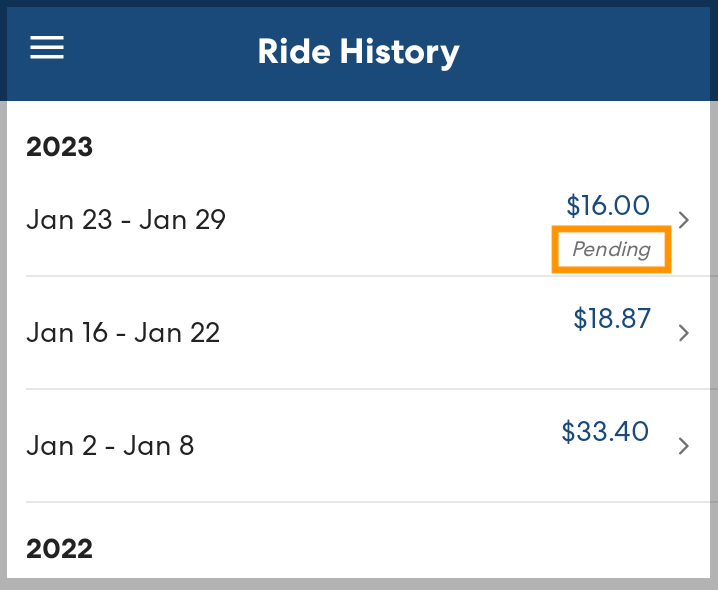Open the Jan 2 - Jan 8 date label

110,445
